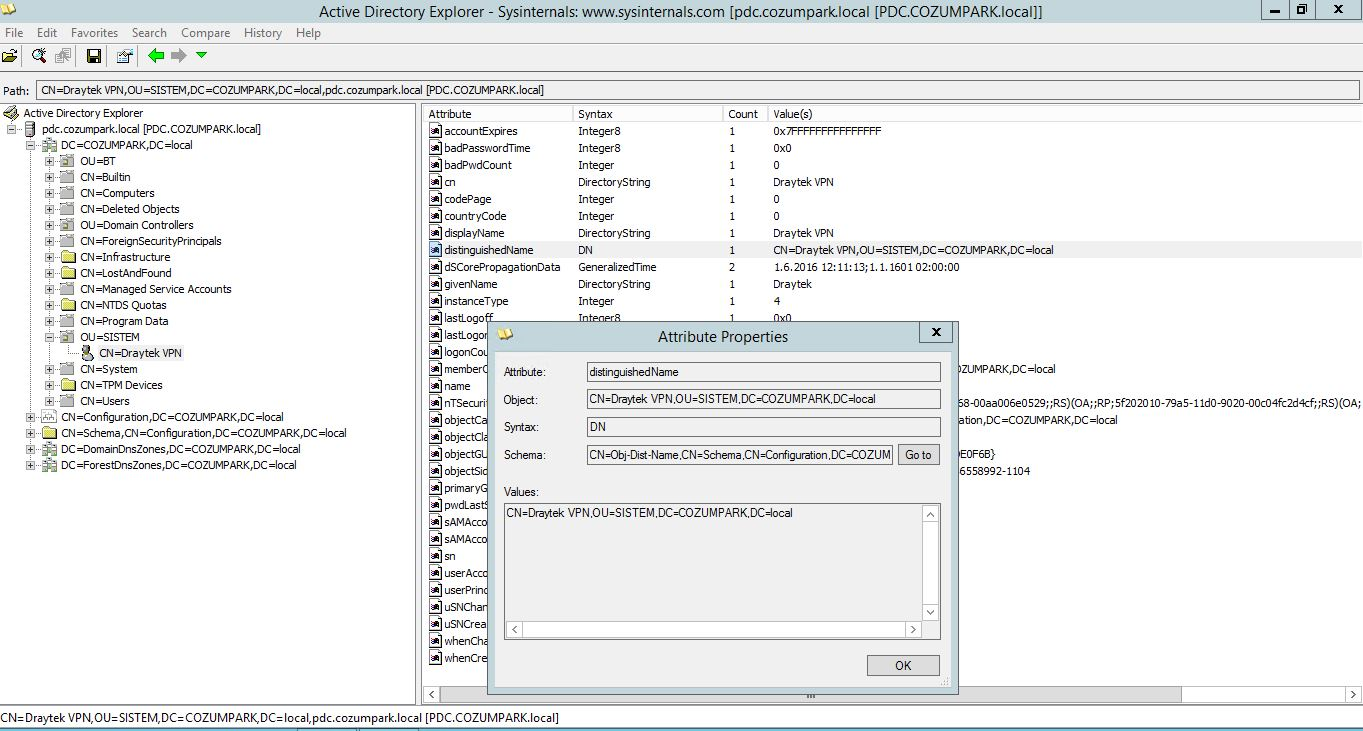Screen dimensions: 1363x731
Task: Close the Attribute Properties dialog with X
Action: (936, 333)
